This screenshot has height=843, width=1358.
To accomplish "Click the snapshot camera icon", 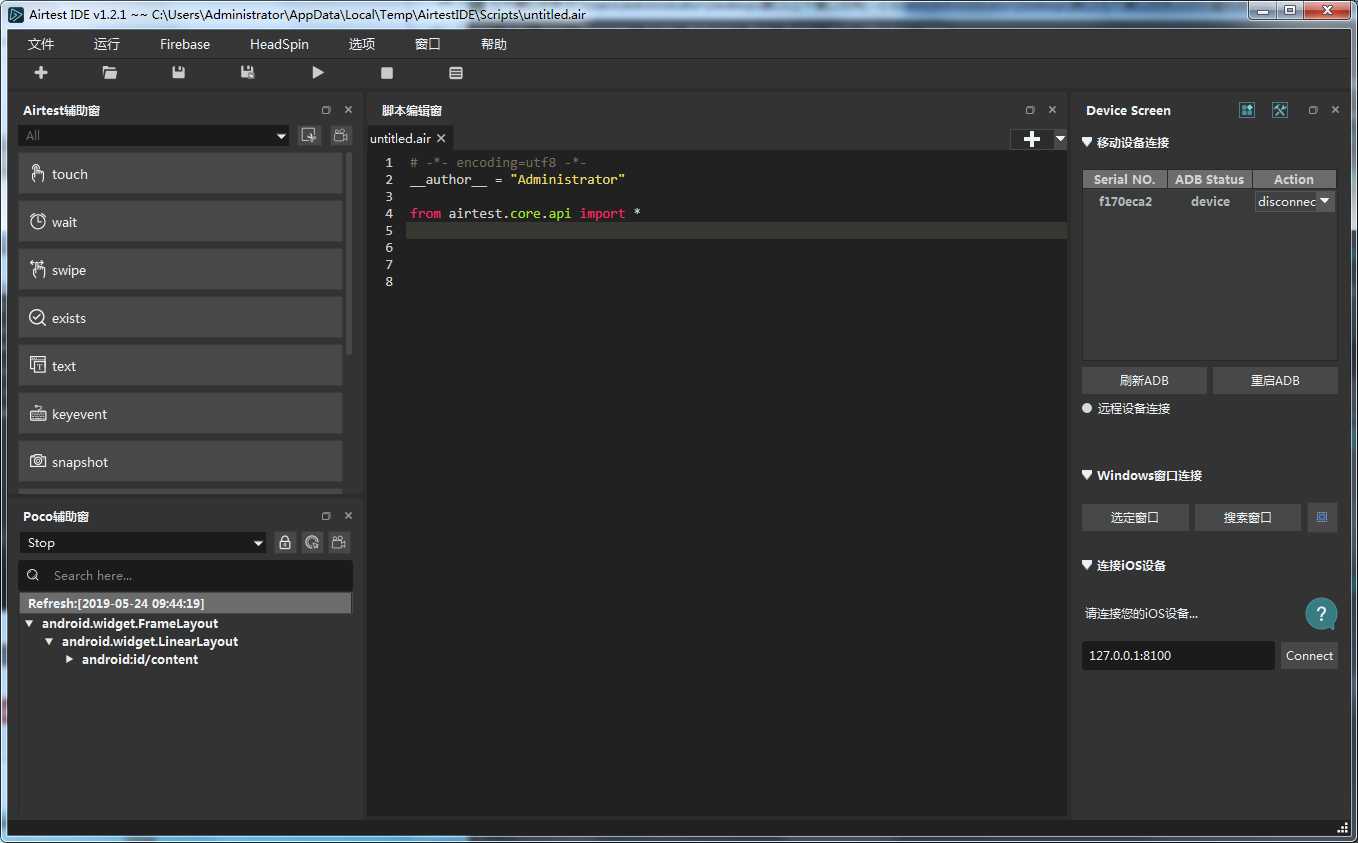I will [38, 461].
